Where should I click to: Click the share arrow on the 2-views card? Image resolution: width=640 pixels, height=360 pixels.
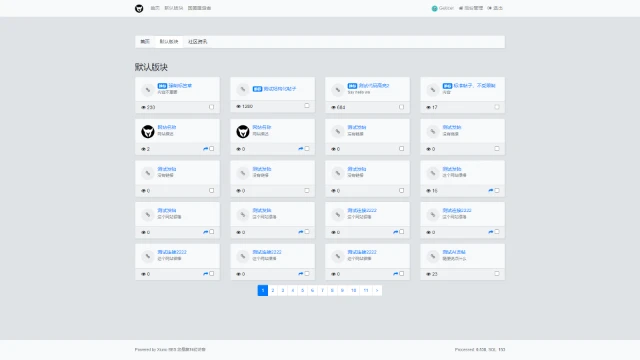(x=206, y=149)
